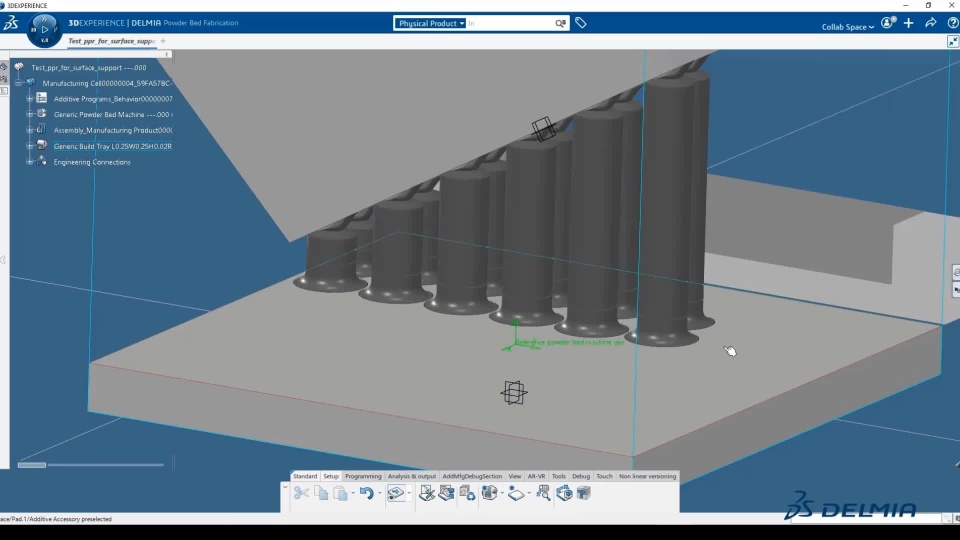
Task: Click the Paste clipboard icon
Action: point(340,493)
